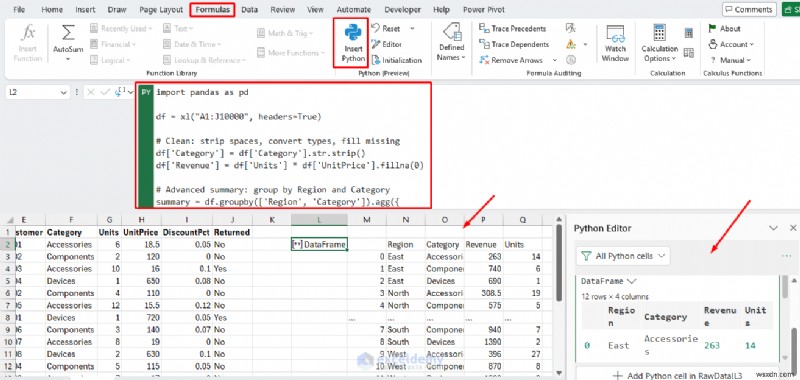Image resolution: width=800 pixels, height=380 pixels.
Task: Select column header L
Action: [x=319, y=220]
